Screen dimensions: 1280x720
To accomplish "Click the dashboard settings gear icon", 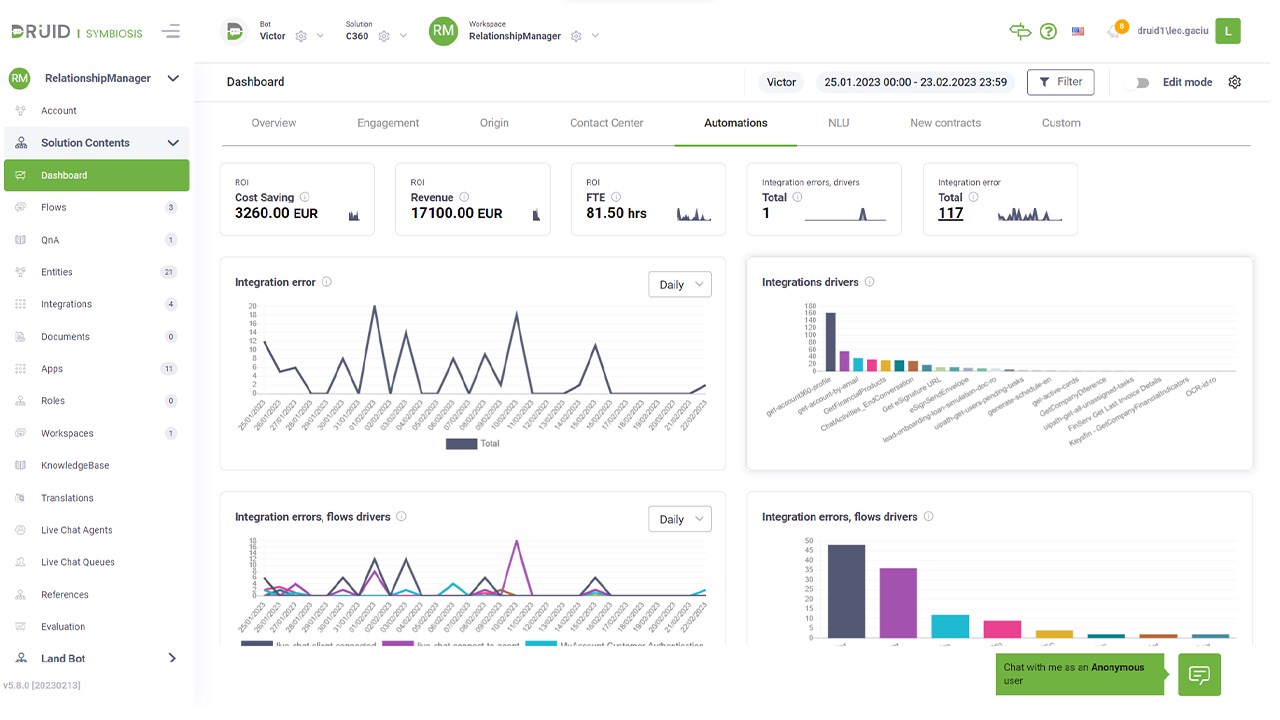I will click(x=1234, y=82).
